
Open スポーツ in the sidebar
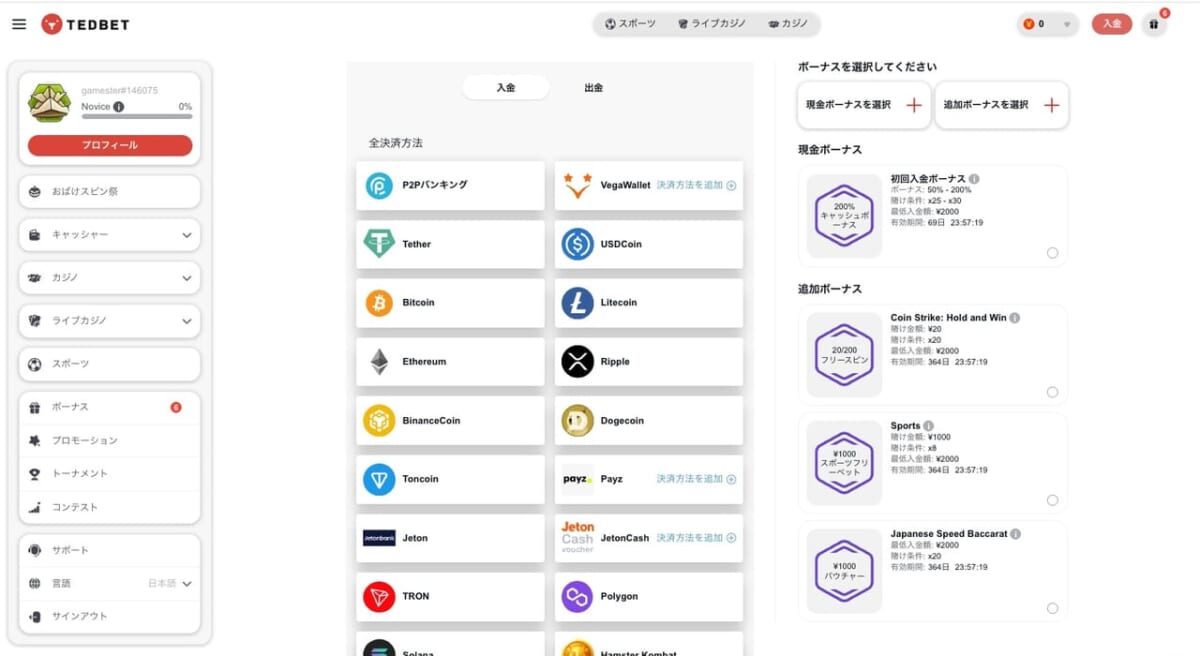(109, 364)
